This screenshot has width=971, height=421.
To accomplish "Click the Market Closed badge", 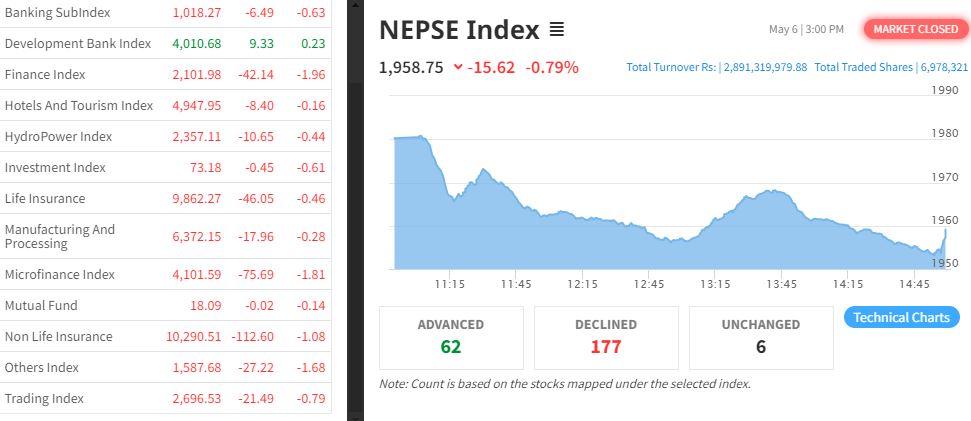I will pyautogui.click(x=915, y=29).
